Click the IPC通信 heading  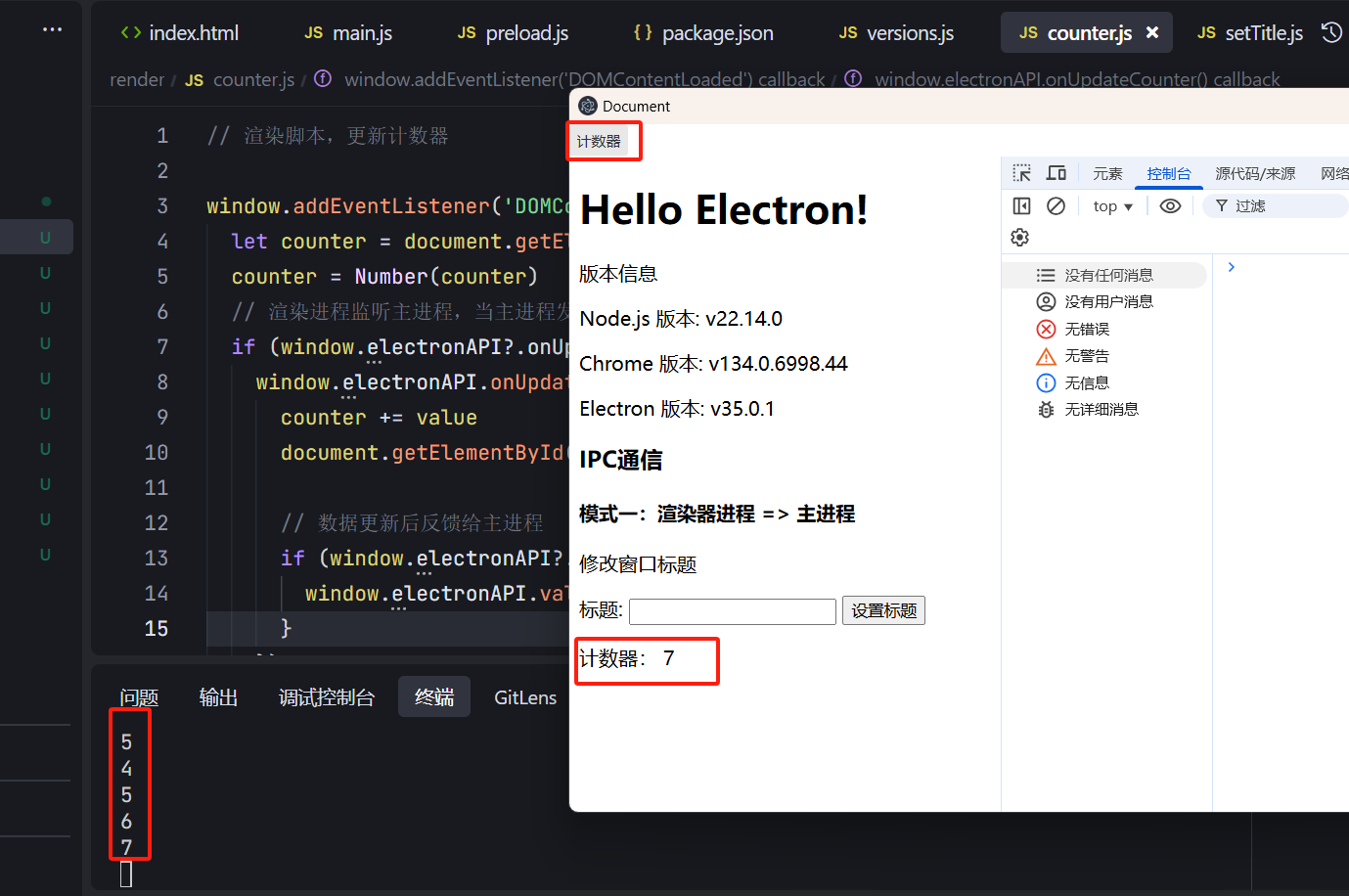(x=621, y=460)
